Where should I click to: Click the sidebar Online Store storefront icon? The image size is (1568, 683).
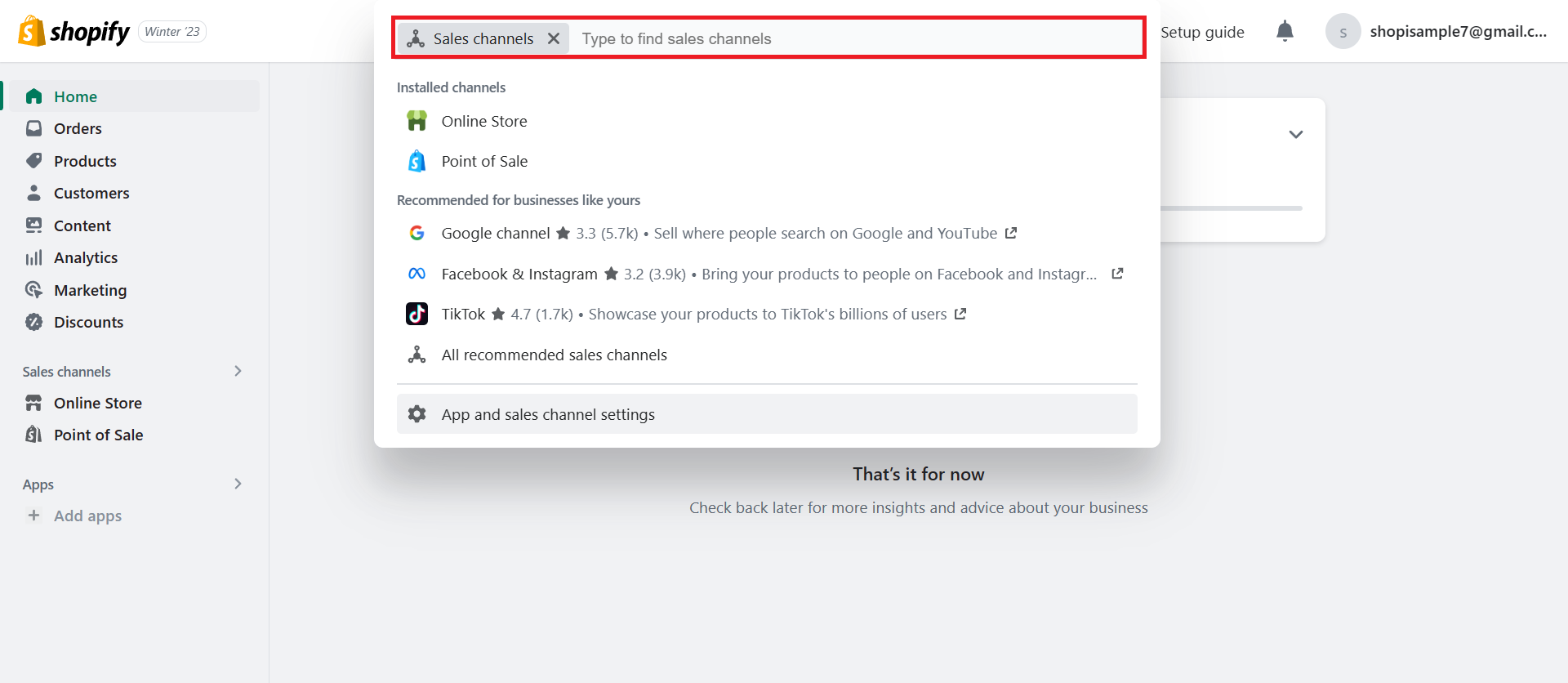[33, 403]
